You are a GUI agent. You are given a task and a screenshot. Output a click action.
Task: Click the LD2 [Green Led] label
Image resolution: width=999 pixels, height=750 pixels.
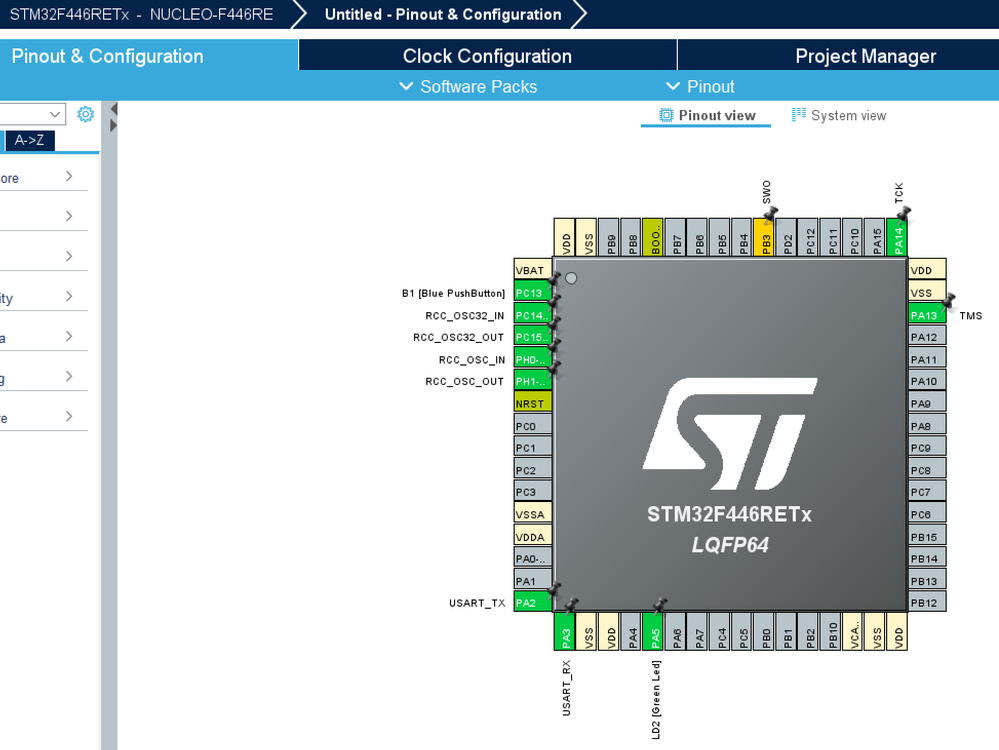pyautogui.click(x=656, y=700)
